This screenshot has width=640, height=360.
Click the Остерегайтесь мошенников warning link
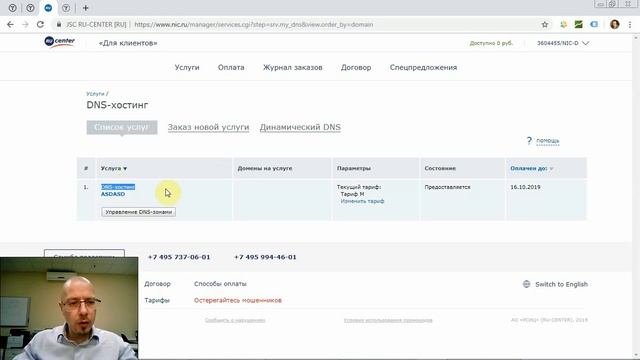coord(238,300)
